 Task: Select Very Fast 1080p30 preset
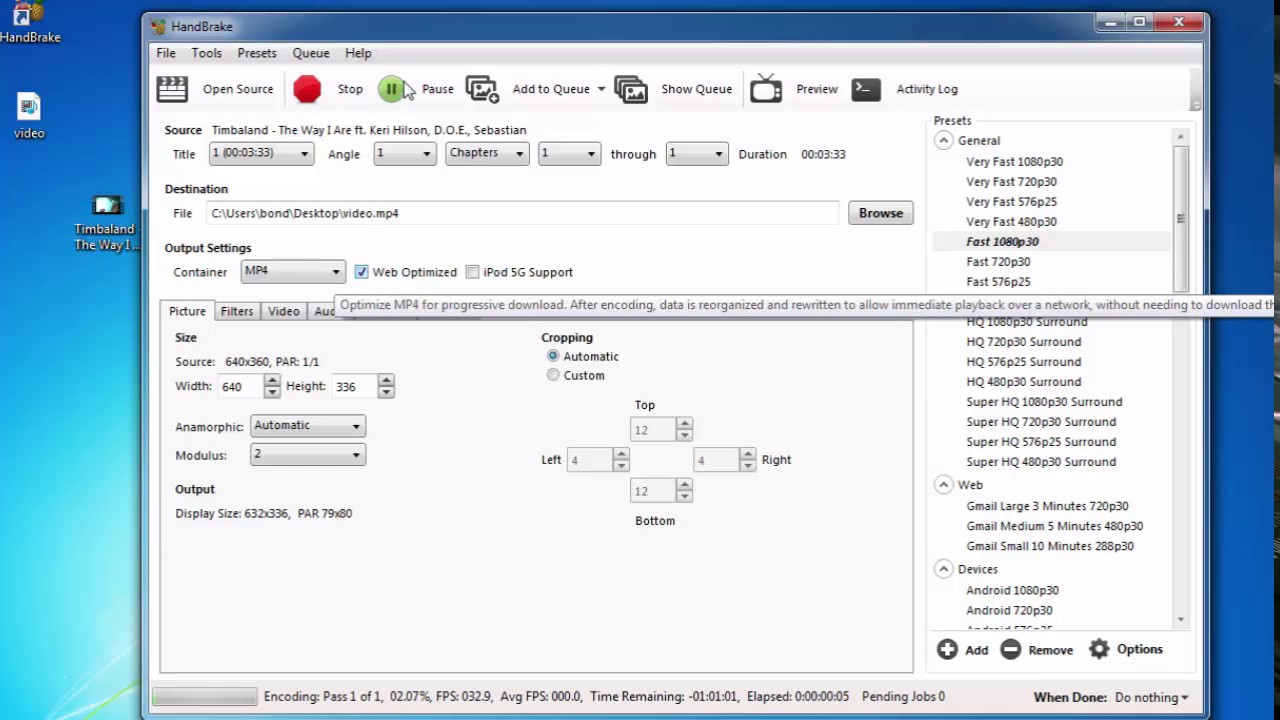(x=1014, y=161)
